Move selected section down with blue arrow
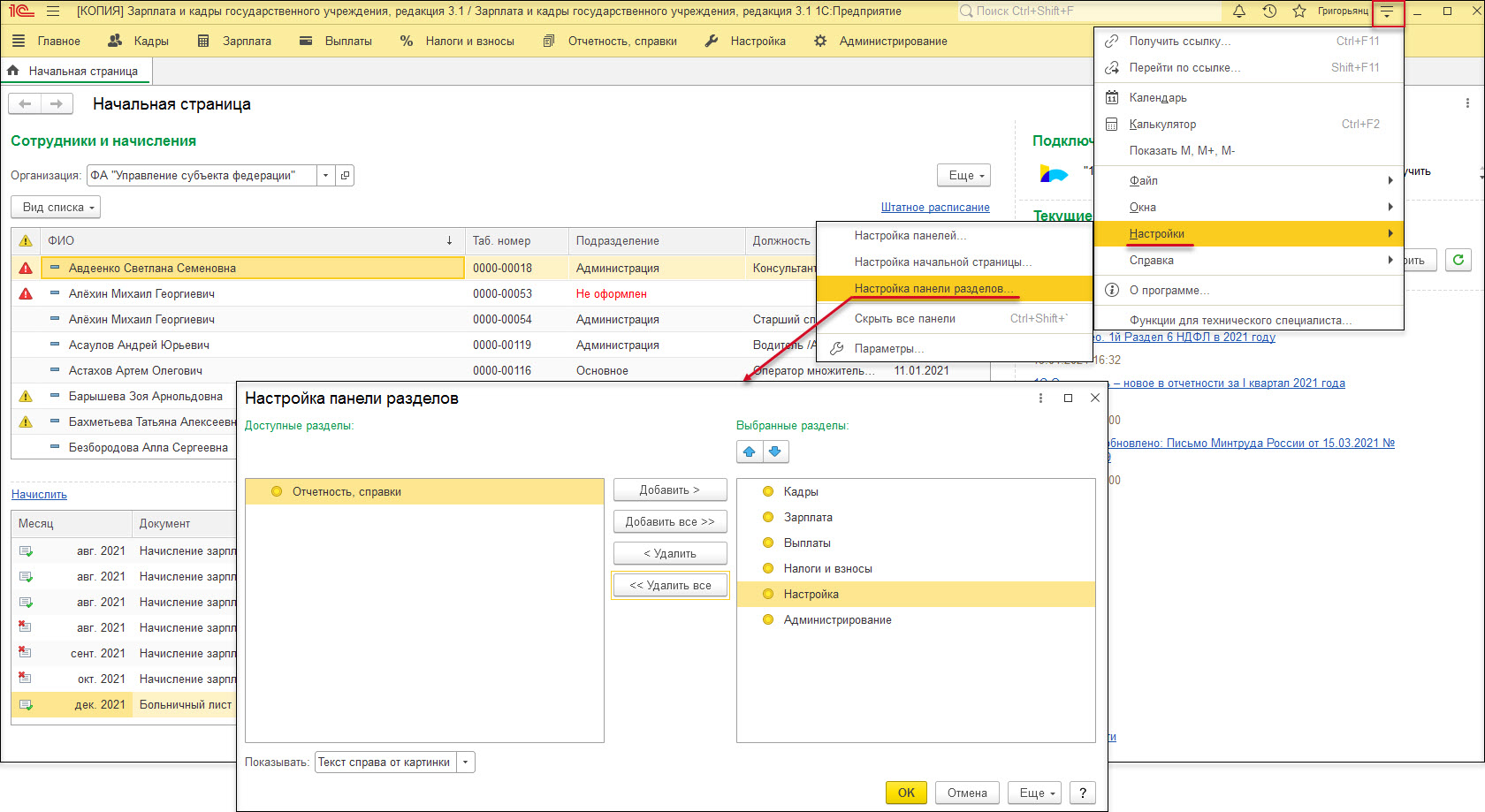 tap(775, 452)
